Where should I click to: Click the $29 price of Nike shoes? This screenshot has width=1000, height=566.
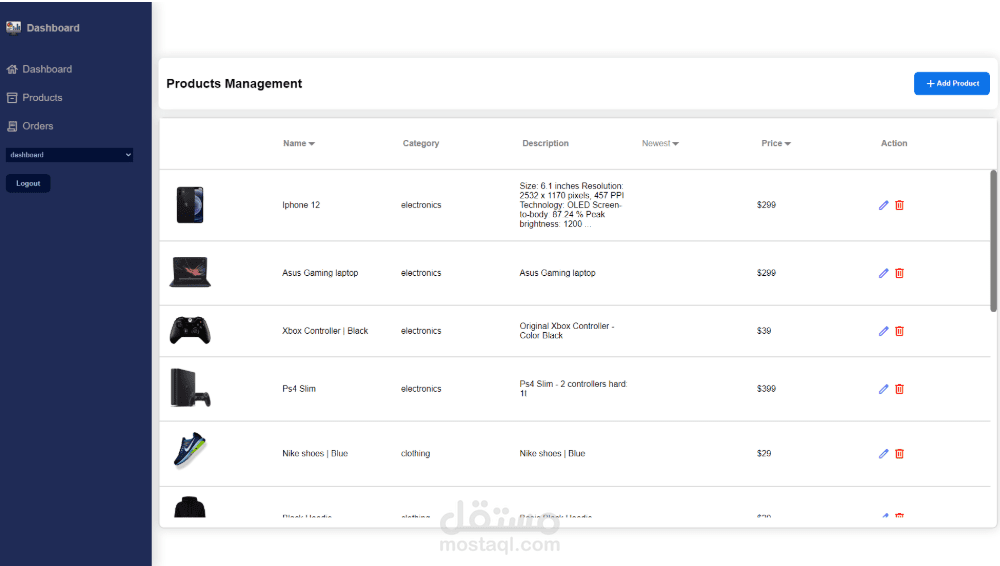click(764, 454)
